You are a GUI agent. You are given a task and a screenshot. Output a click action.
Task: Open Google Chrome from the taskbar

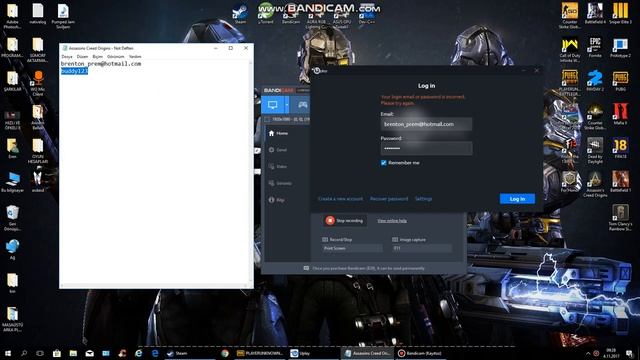pos(225,353)
